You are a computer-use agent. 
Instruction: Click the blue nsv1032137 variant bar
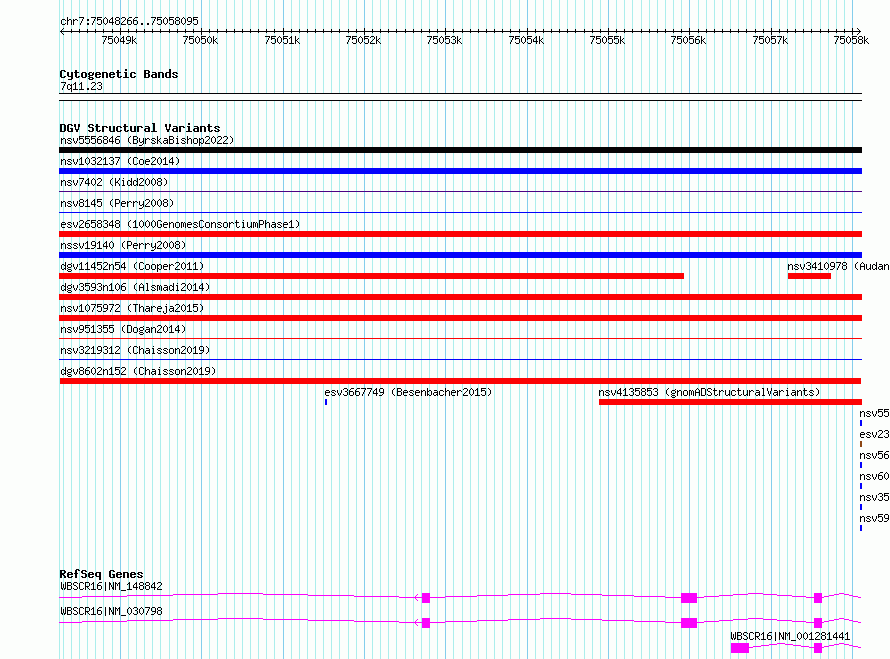click(x=460, y=171)
